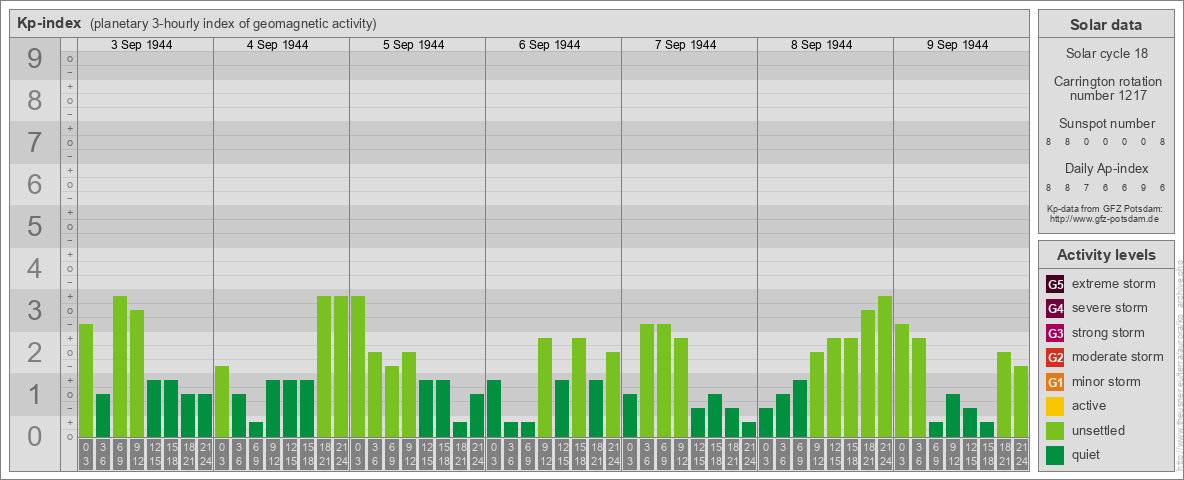Image resolution: width=1184 pixels, height=480 pixels.
Task: Click the Kp scale number 3
Action: click(x=34, y=310)
